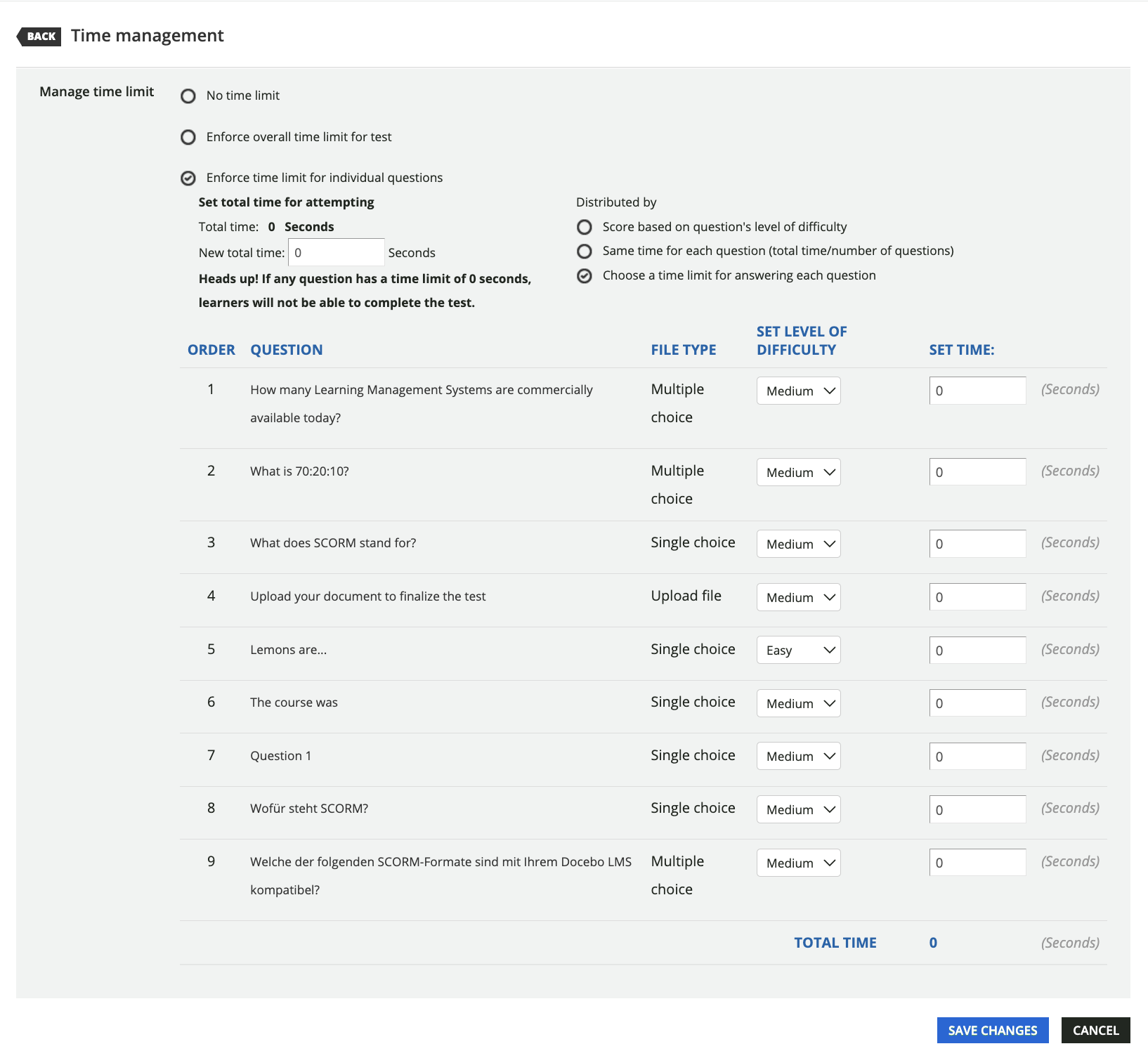Viewport: 1148px width, 1058px height.
Task: Open difficulty dropdown for question 9
Action: (799, 863)
